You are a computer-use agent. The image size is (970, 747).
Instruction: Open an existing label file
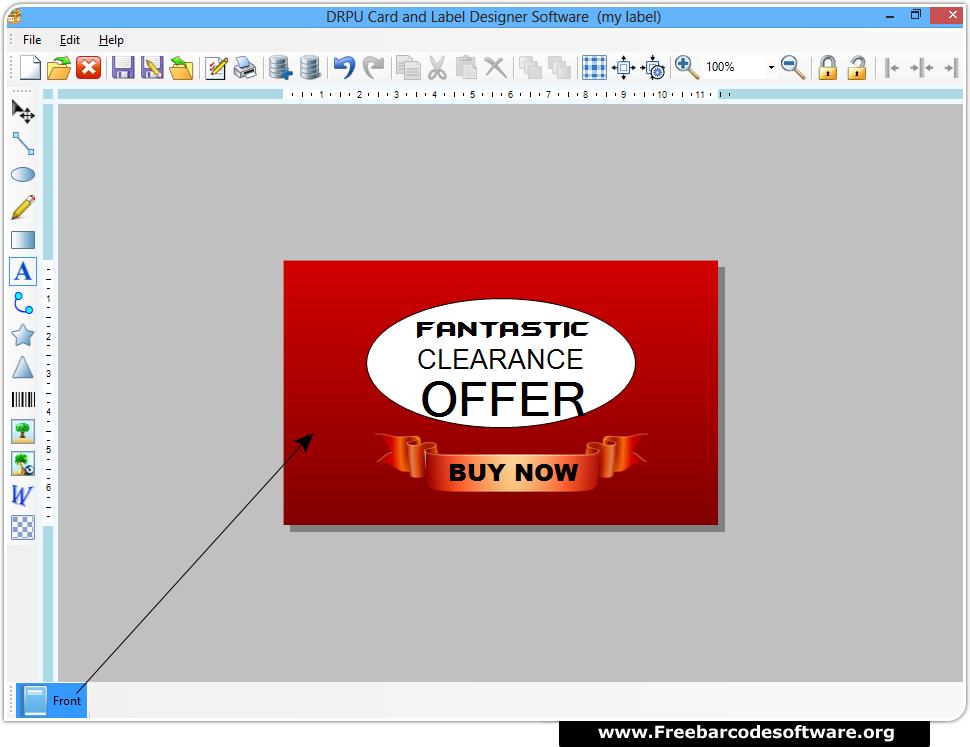[59, 67]
